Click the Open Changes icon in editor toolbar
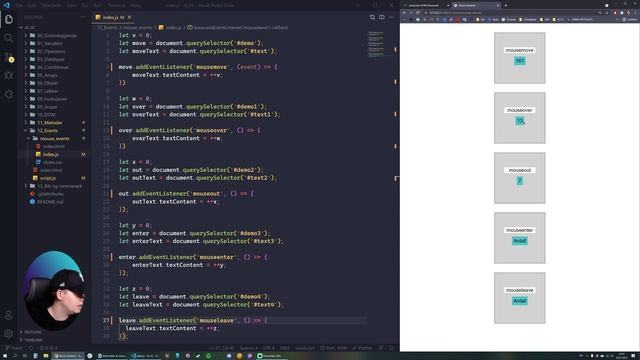Viewport: 640px width, 360px height. tap(372, 17)
